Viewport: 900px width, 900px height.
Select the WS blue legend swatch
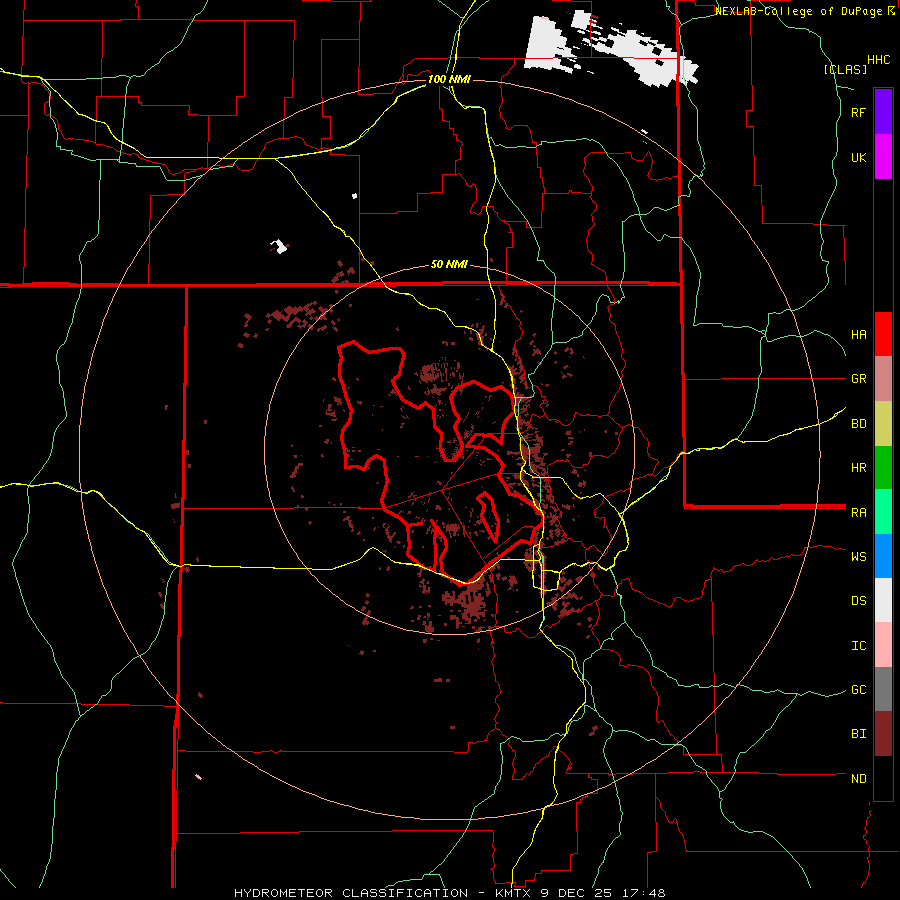tap(883, 556)
